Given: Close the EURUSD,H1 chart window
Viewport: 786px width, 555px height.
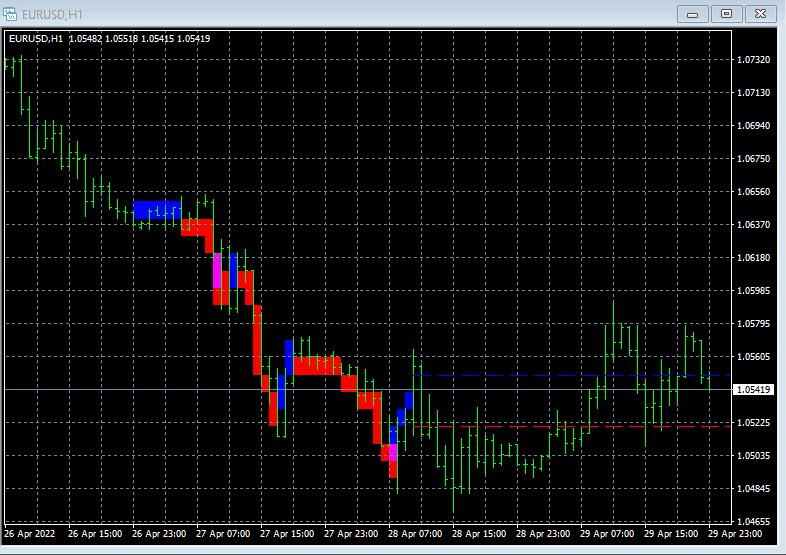Looking at the screenshot, I should pos(760,14).
